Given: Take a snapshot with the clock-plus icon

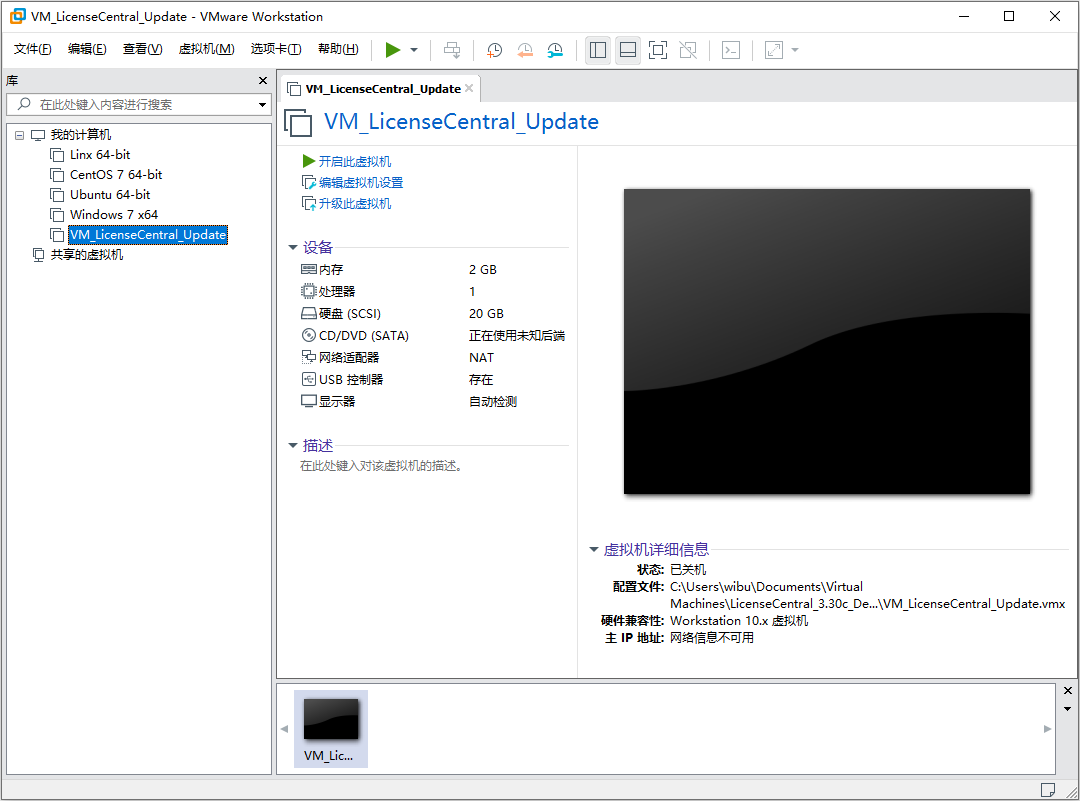Looking at the screenshot, I should (x=495, y=50).
